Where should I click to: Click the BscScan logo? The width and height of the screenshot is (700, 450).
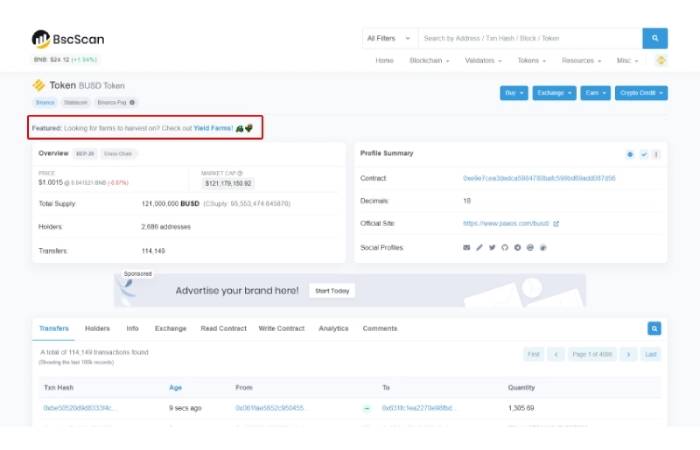coord(68,39)
